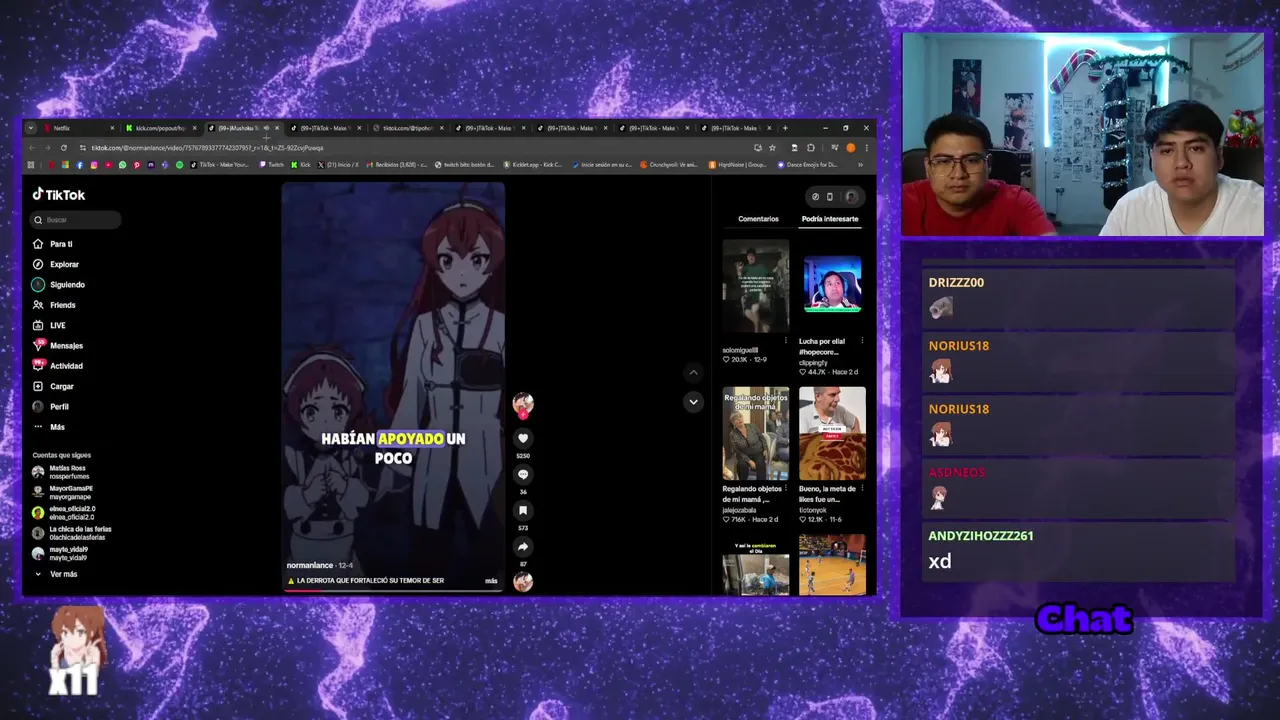Bookmark this page with the star icon

tap(772, 148)
